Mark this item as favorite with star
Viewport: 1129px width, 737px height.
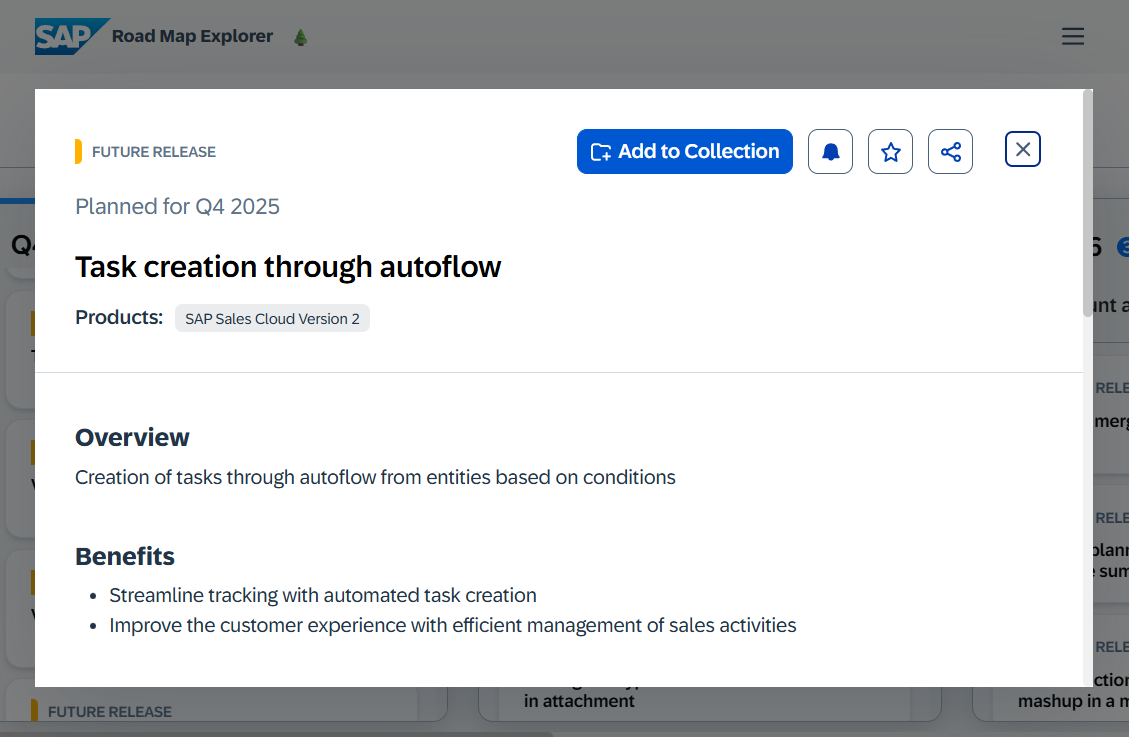point(890,152)
